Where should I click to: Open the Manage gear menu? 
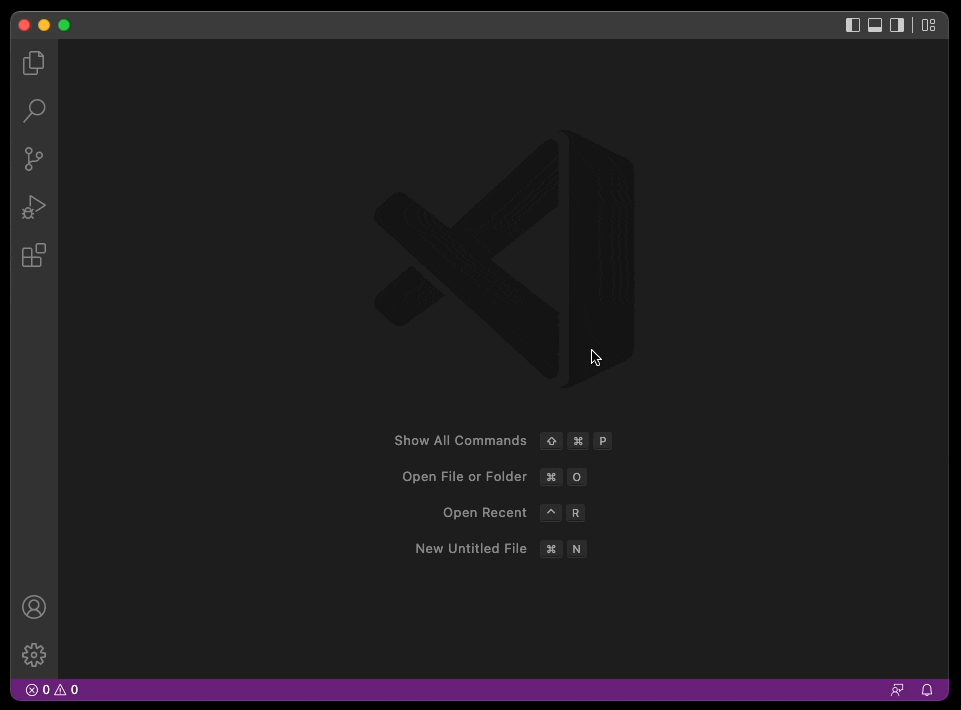pos(34,655)
